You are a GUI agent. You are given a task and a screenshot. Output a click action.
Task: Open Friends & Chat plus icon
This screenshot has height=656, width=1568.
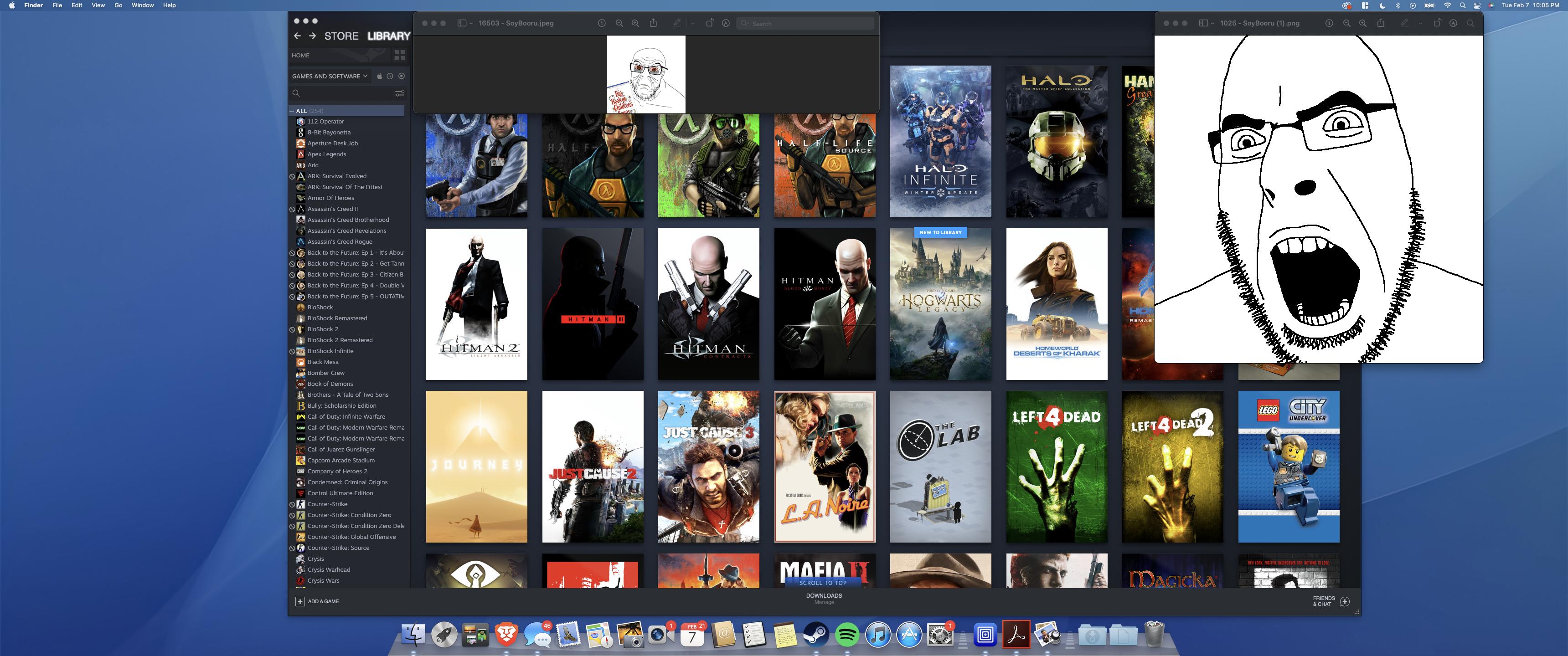tap(1345, 601)
